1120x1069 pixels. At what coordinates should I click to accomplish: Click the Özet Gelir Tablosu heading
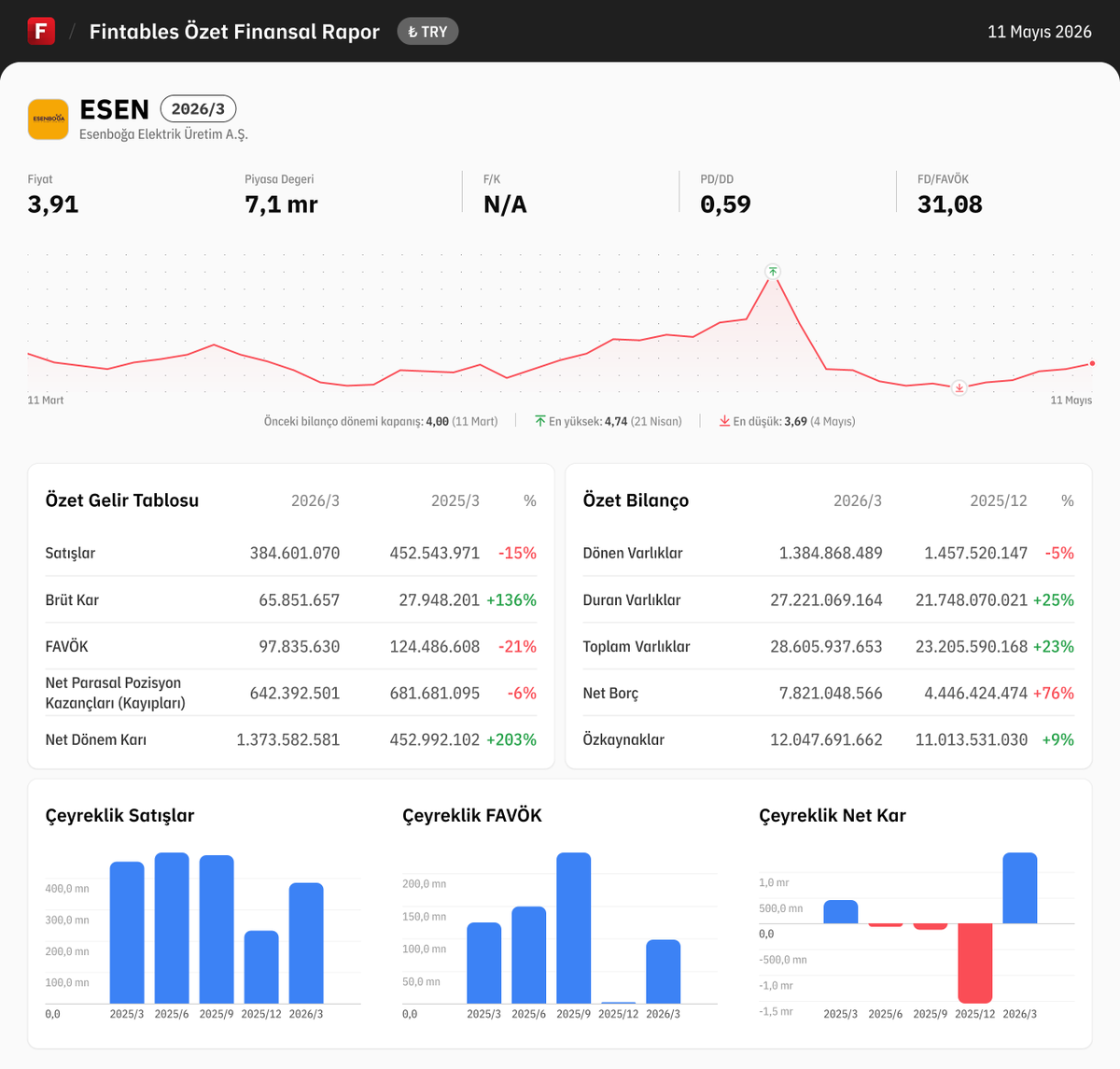click(x=122, y=500)
